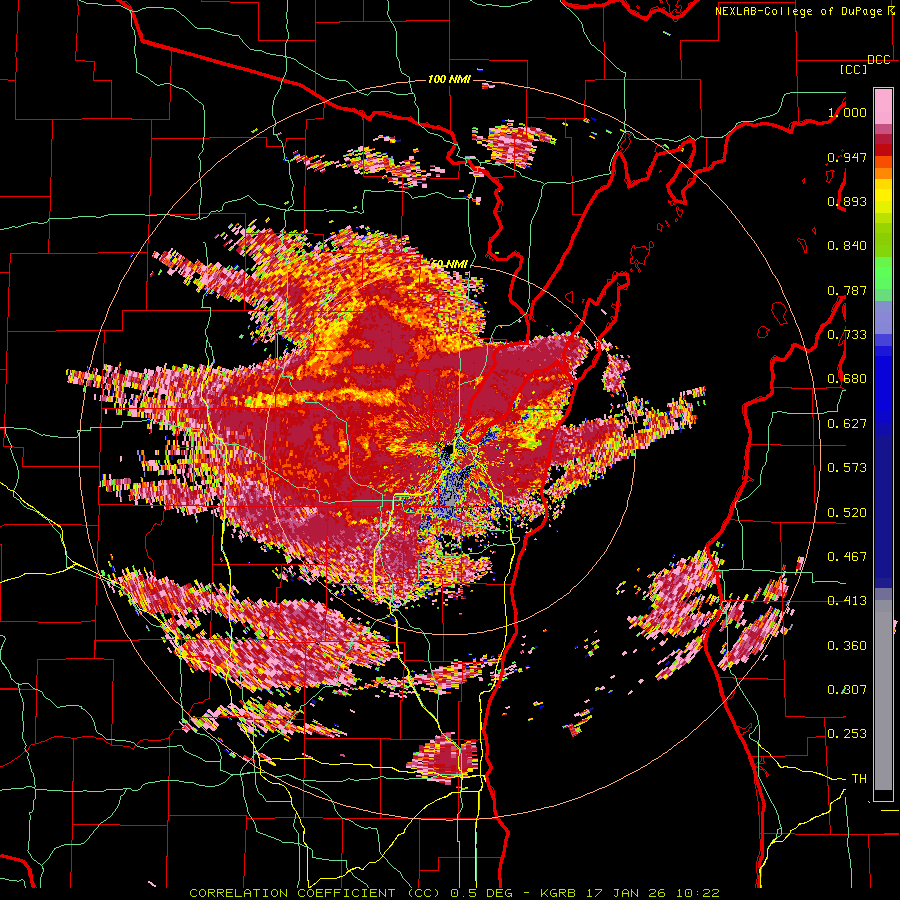Click the KGRB 17 JAN 26 timestamp text
The width and height of the screenshot is (900, 900).
click(630, 893)
